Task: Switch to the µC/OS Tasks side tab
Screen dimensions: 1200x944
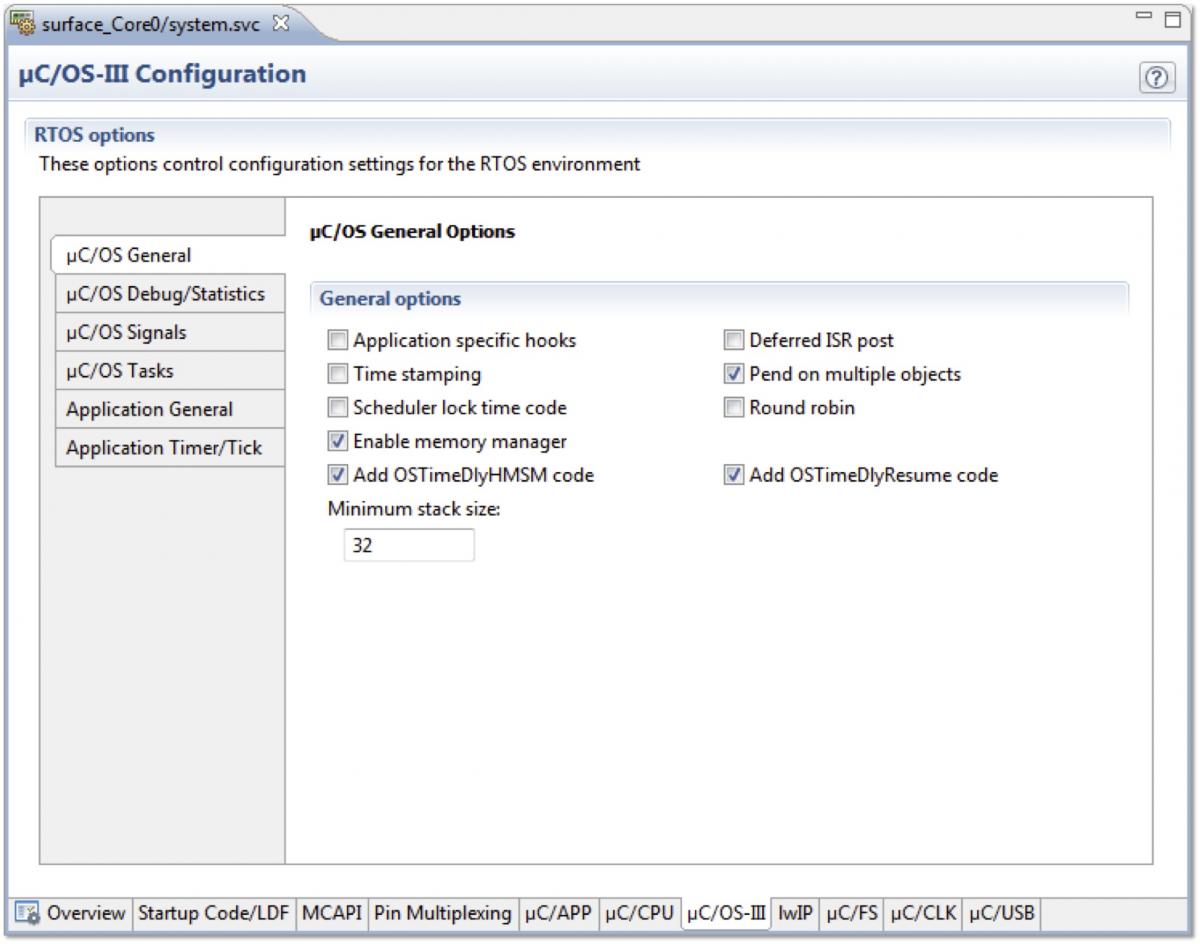Action: click(x=170, y=371)
